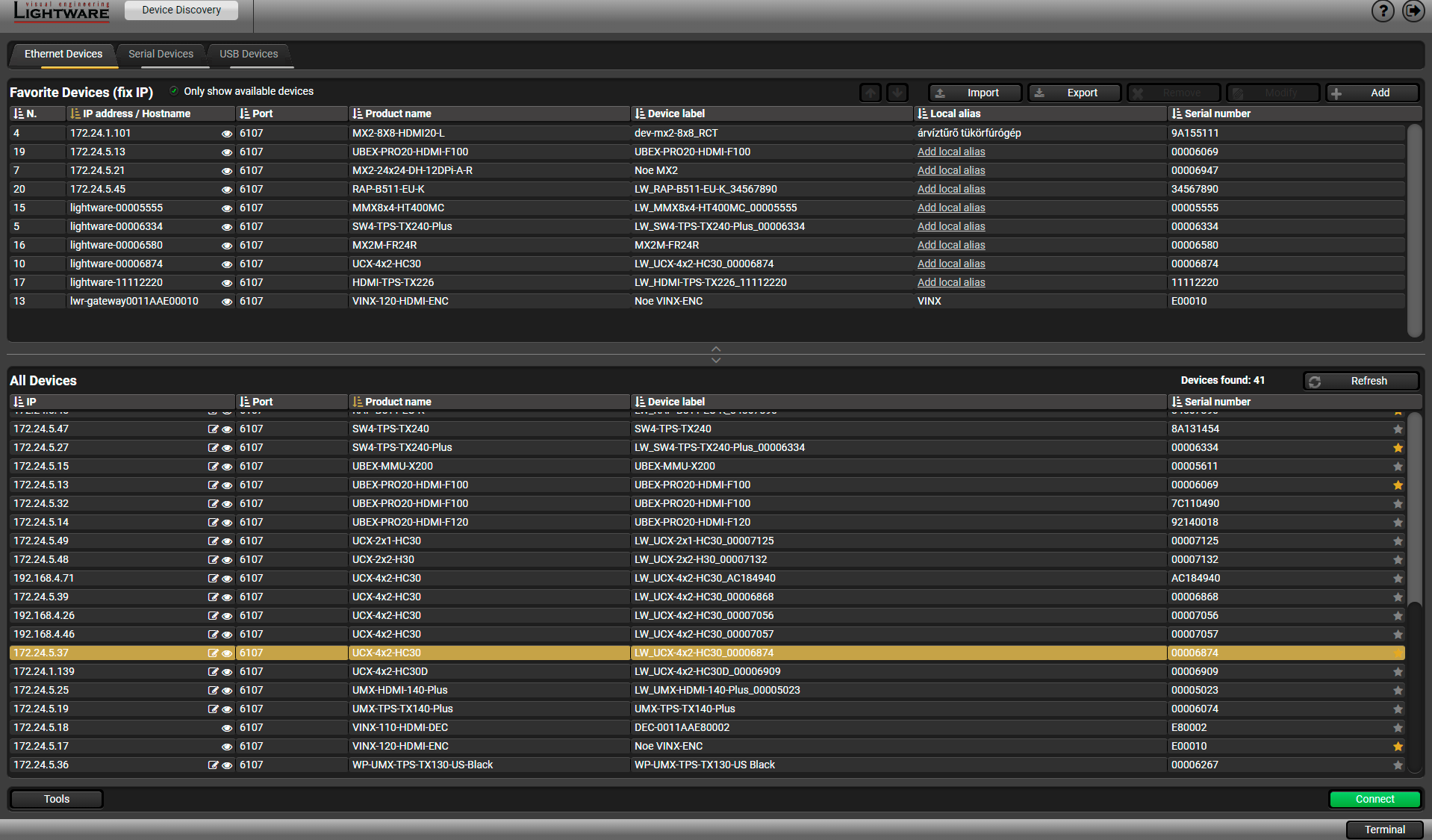Screen dimensions: 1432x840
Task: Click Add favorite device button
Action: pyautogui.click(x=1372, y=93)
